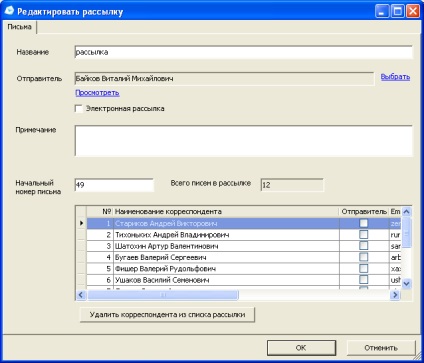Click the Выбрать link

(395, 77)
